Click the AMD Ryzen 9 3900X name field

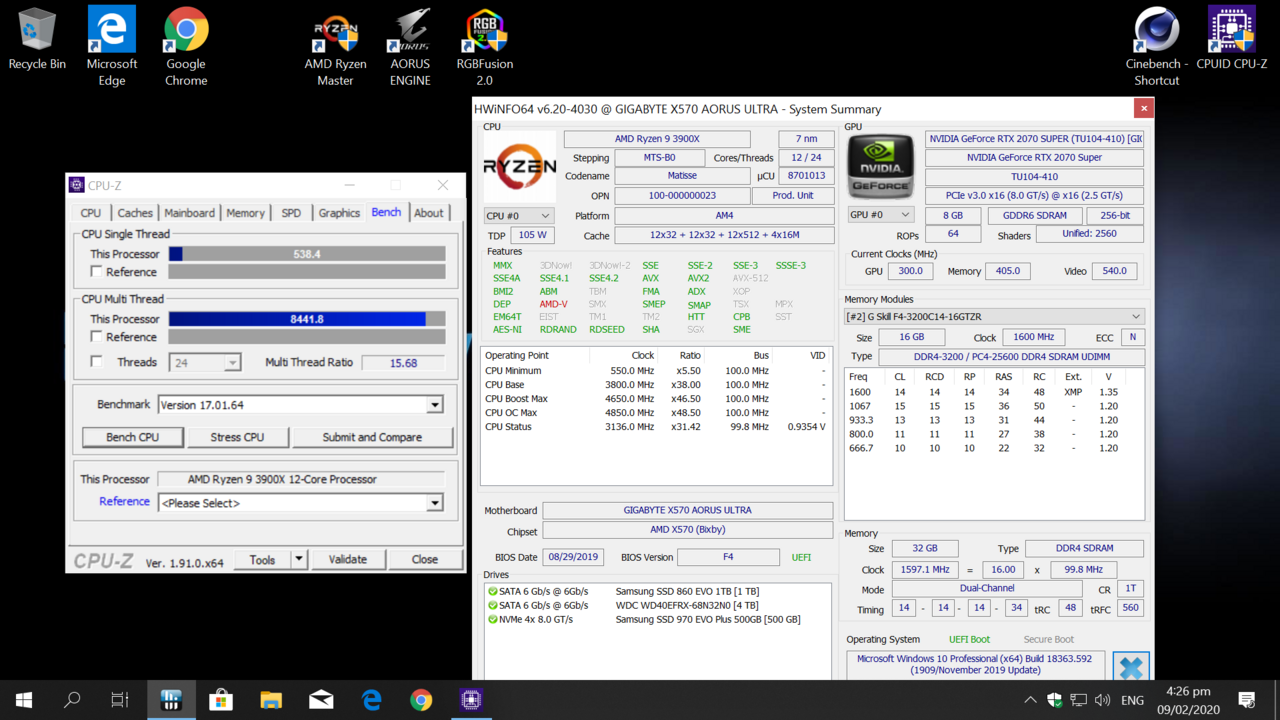[657, 139]
